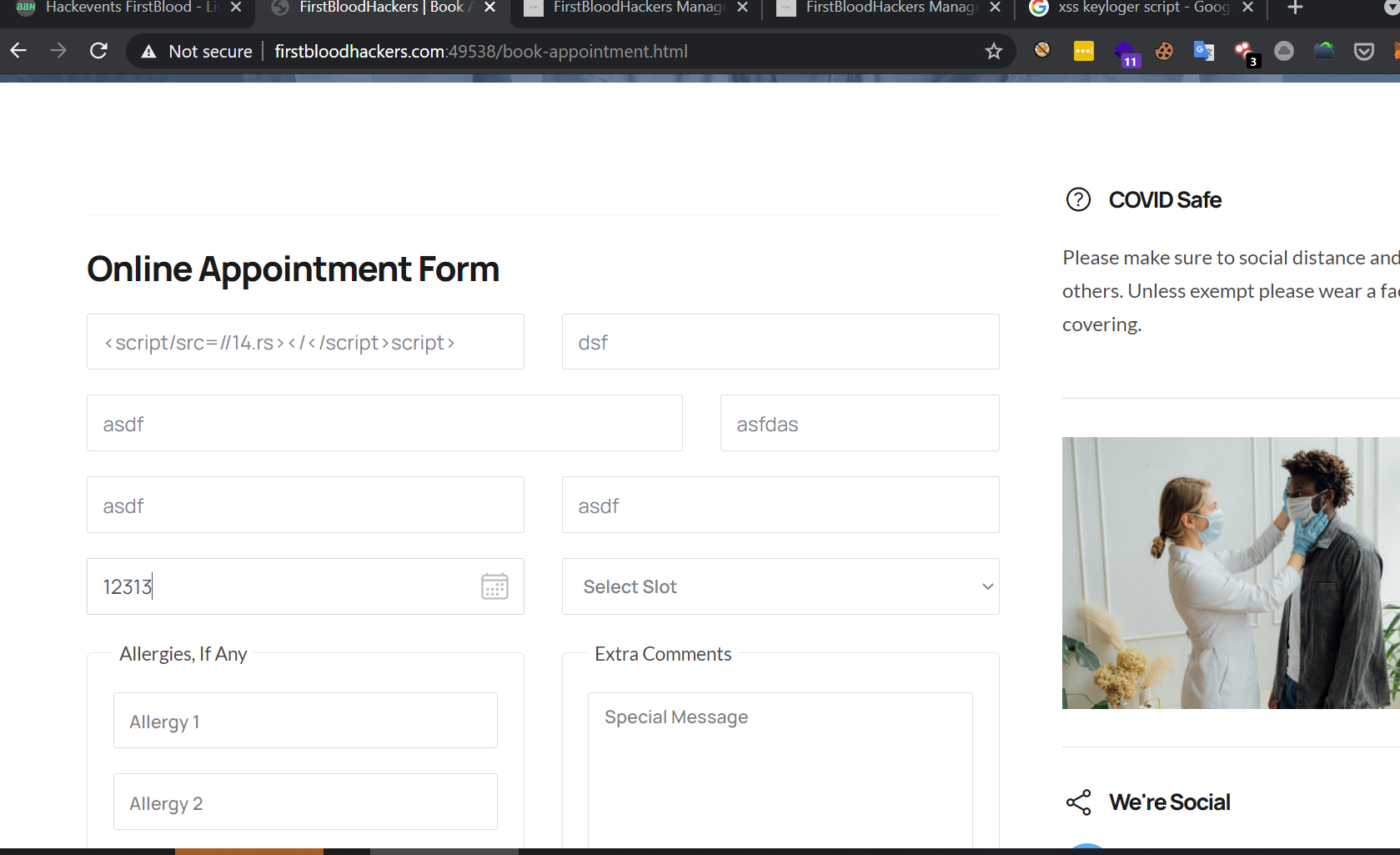Screen dimensions: 1400x855
Task: Click the Not secure warning icon
Action: pos(148,52)
